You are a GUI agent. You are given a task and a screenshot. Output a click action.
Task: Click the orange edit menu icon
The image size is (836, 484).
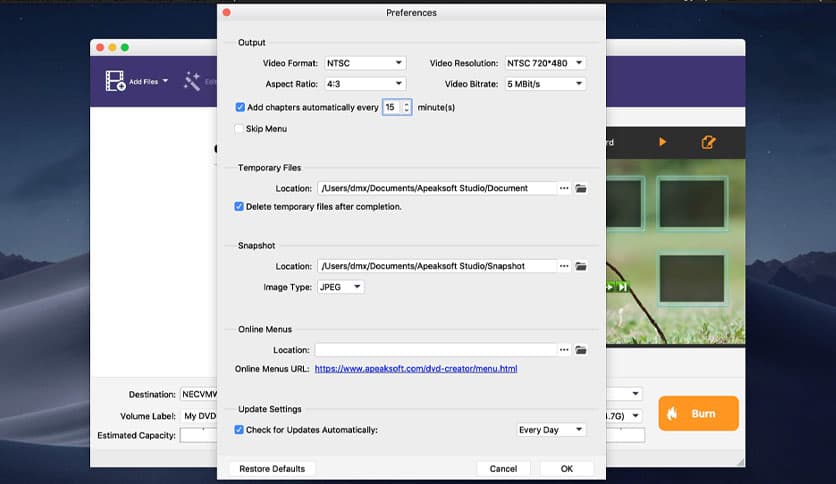click(708, 142)
